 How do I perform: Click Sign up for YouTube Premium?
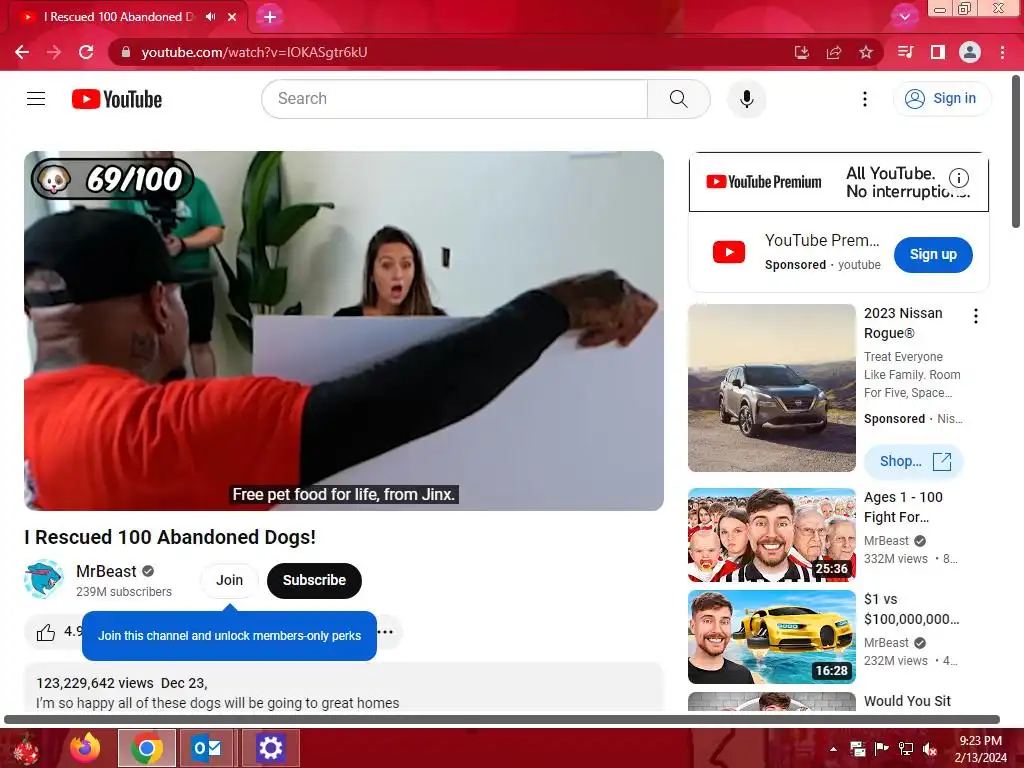tap(933, 255)
